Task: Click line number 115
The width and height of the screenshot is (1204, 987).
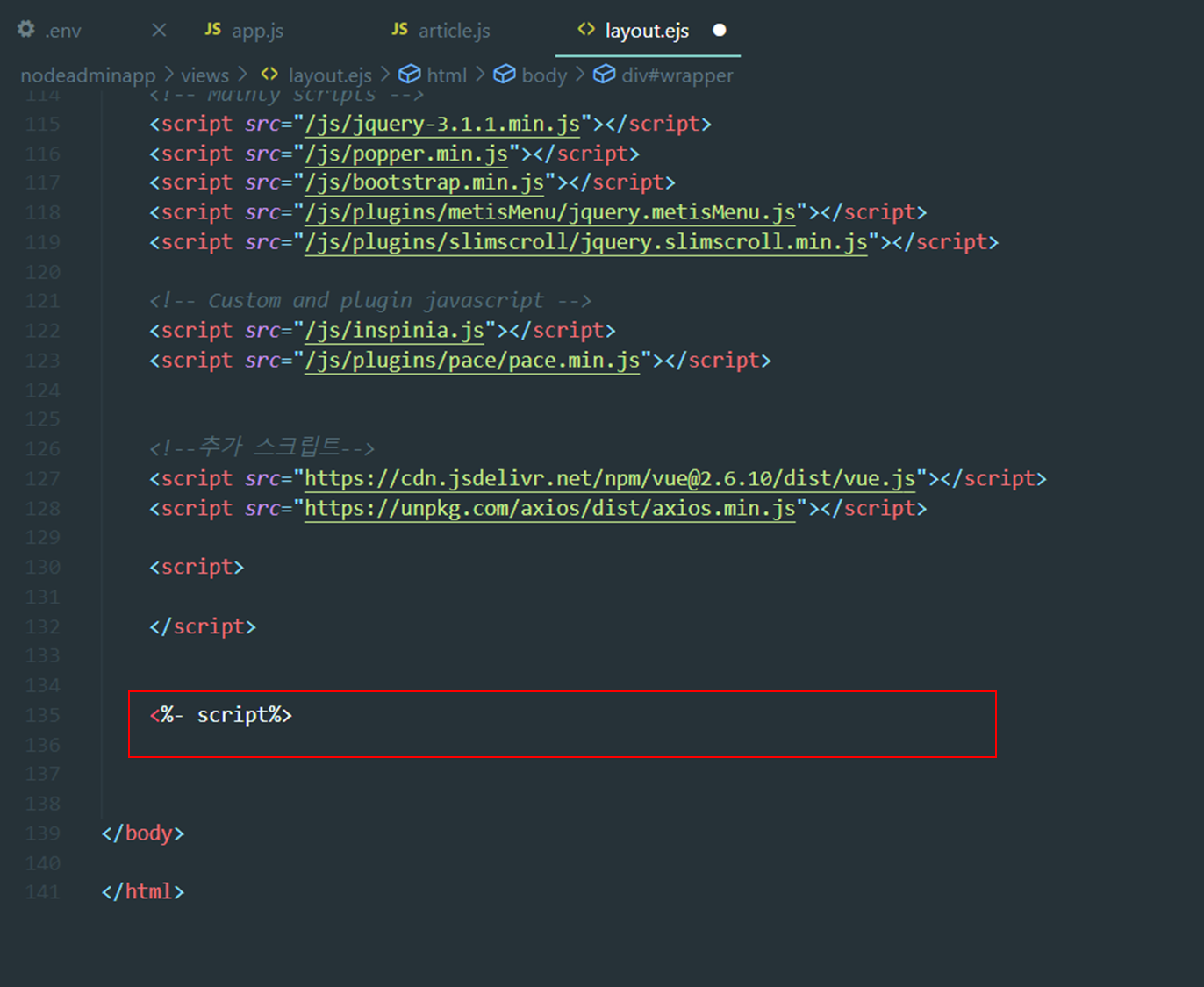Action: pyautogui.click(x=42, y=125)
